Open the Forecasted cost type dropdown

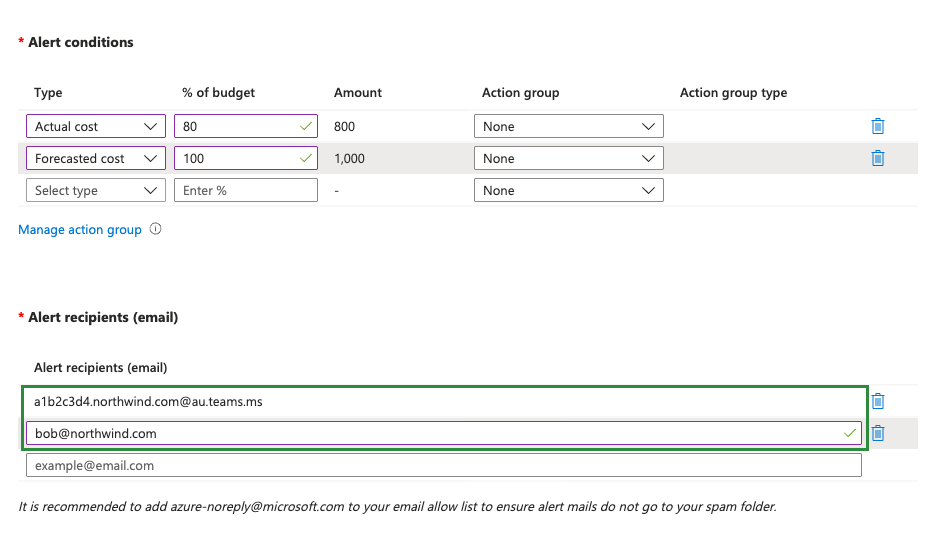point(96,159)
